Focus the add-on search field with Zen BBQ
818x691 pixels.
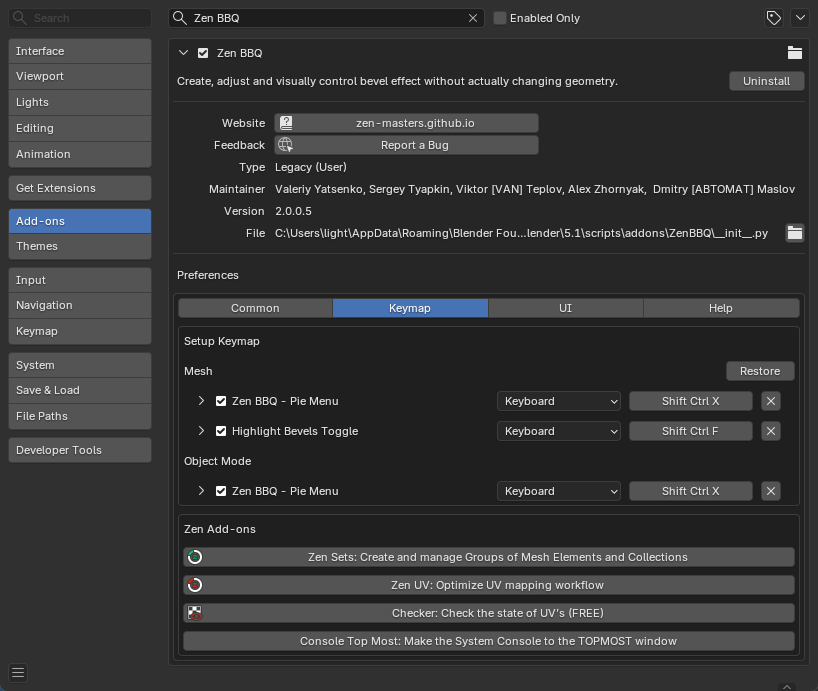click(x=326, y=18)
